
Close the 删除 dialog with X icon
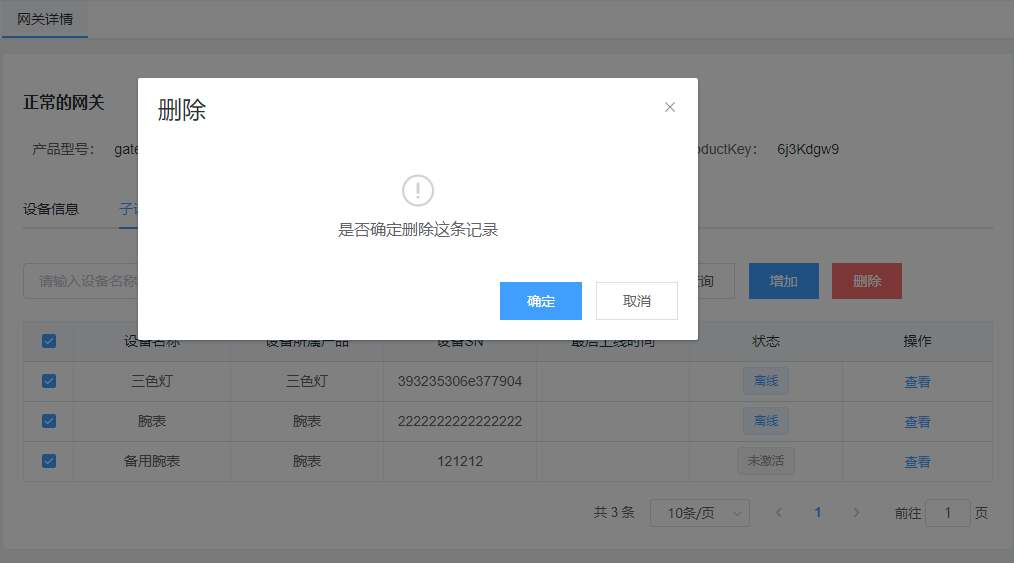click(x=670, y=107)
